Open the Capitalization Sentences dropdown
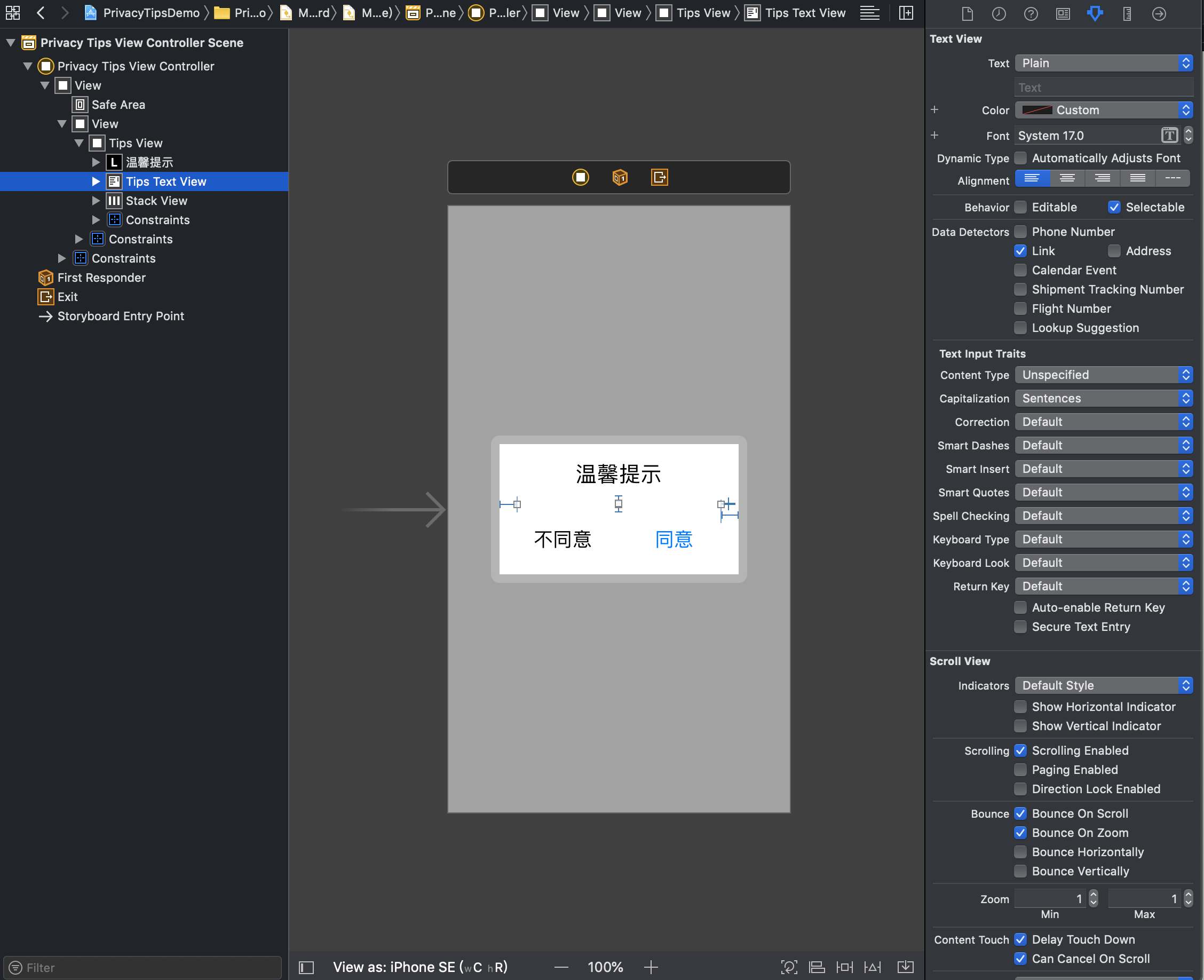 tap(1103, 398)
